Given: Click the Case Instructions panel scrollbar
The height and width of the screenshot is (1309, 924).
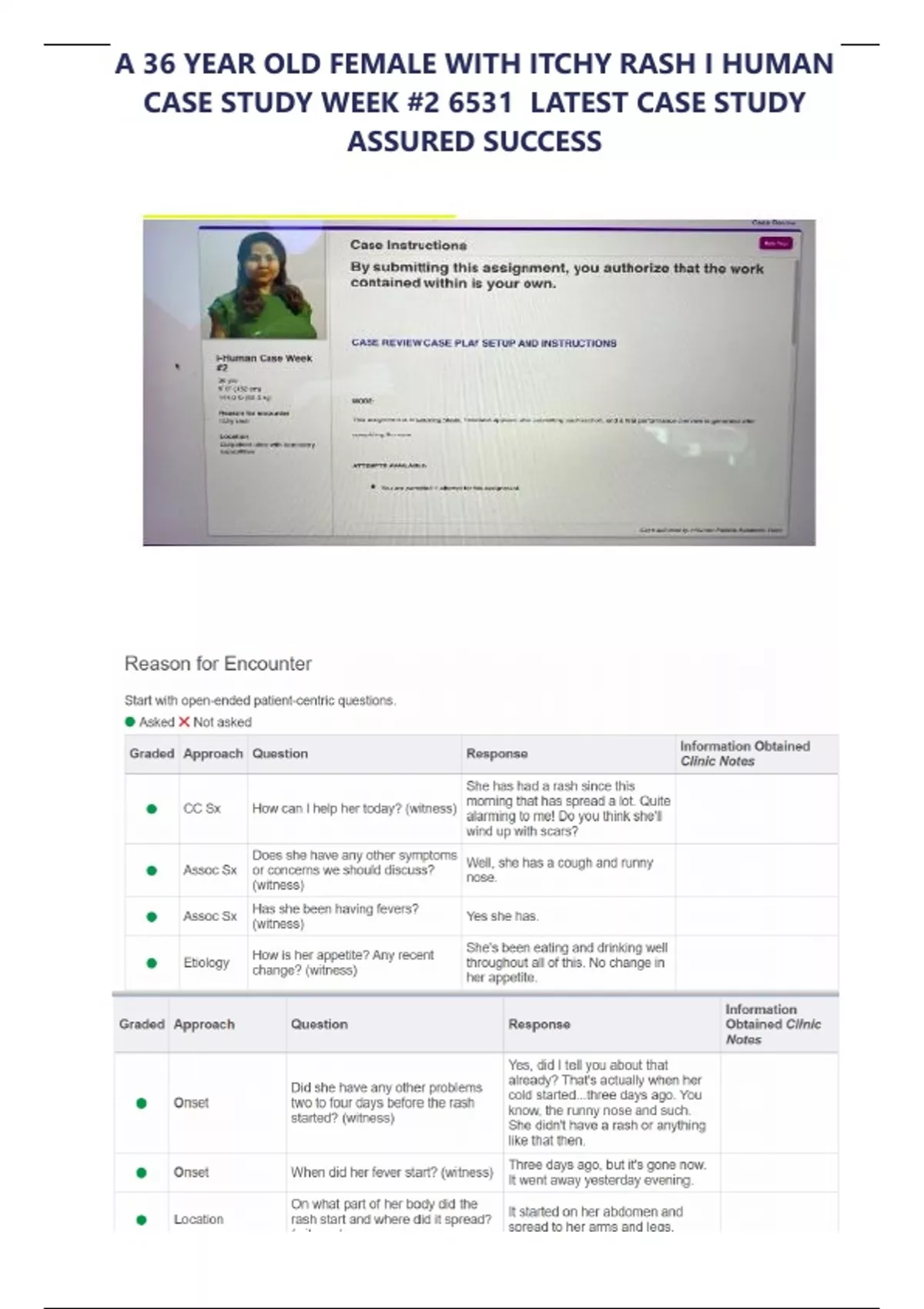Looking at the screenshot, I should click(x=794, y=304).
